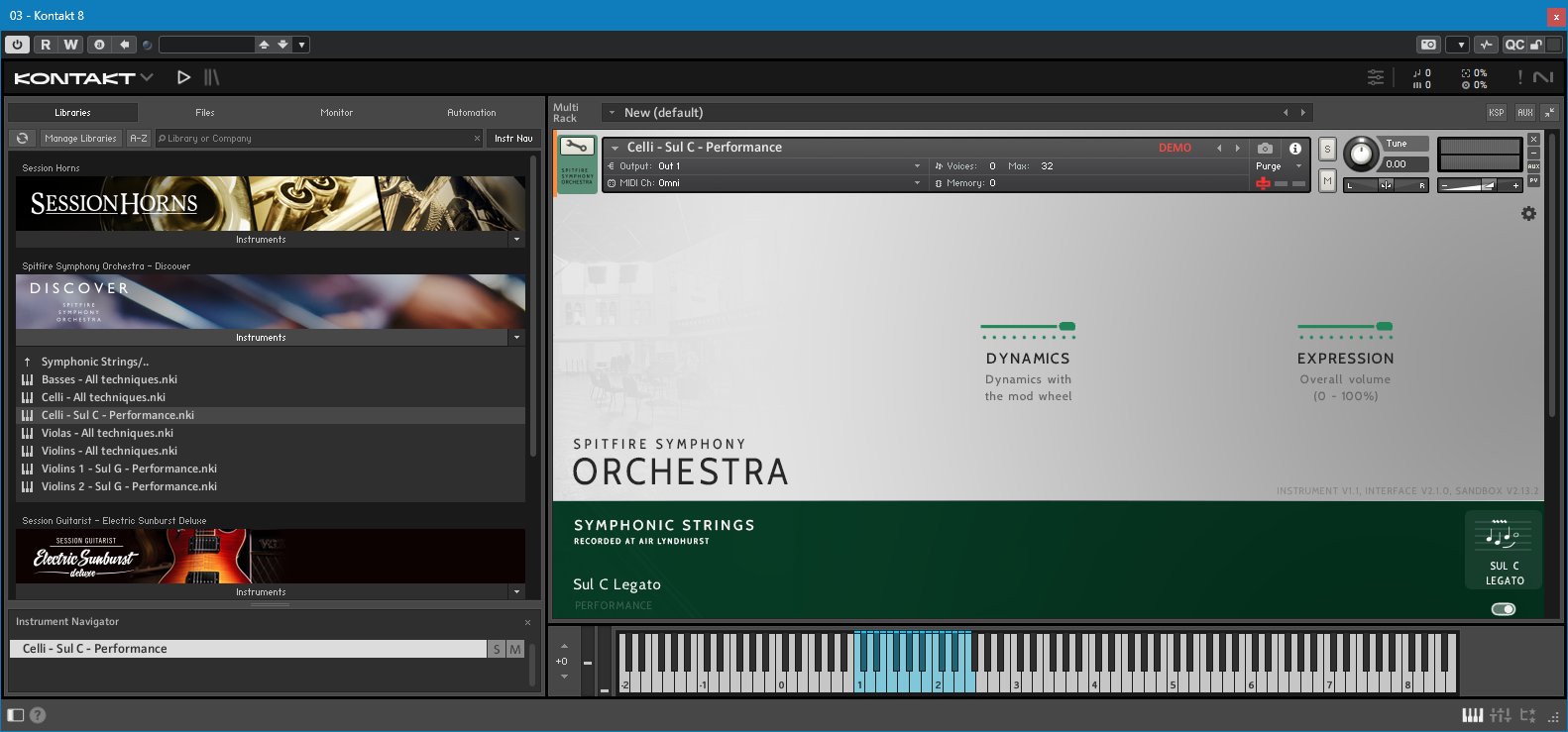Mute the instrument with M button

1327,181
